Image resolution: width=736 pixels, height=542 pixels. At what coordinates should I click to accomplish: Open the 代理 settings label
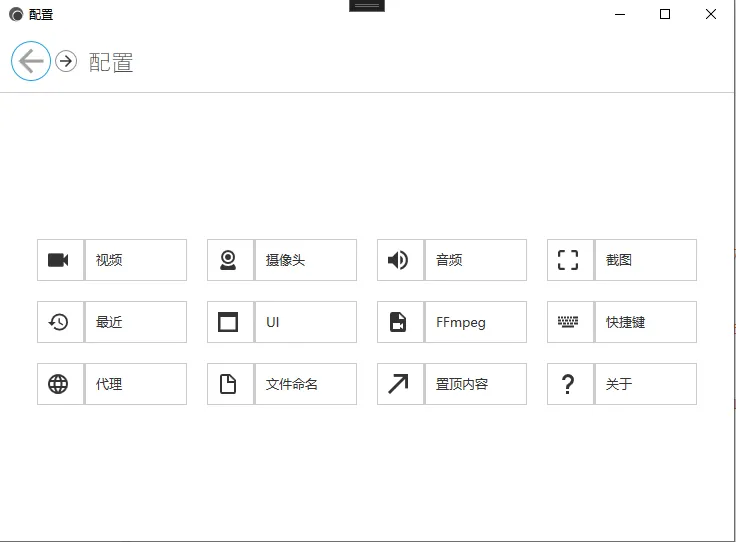coord(109,384)
